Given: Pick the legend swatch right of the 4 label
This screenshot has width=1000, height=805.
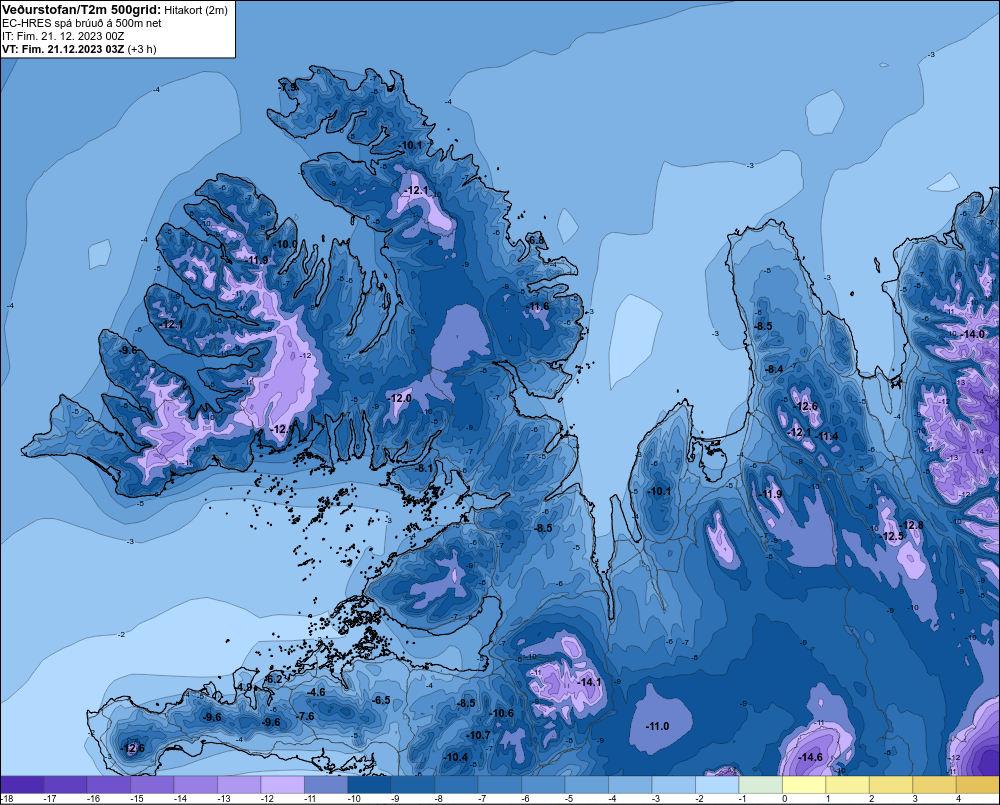Looking at the screenshot, I should point(978,785).
